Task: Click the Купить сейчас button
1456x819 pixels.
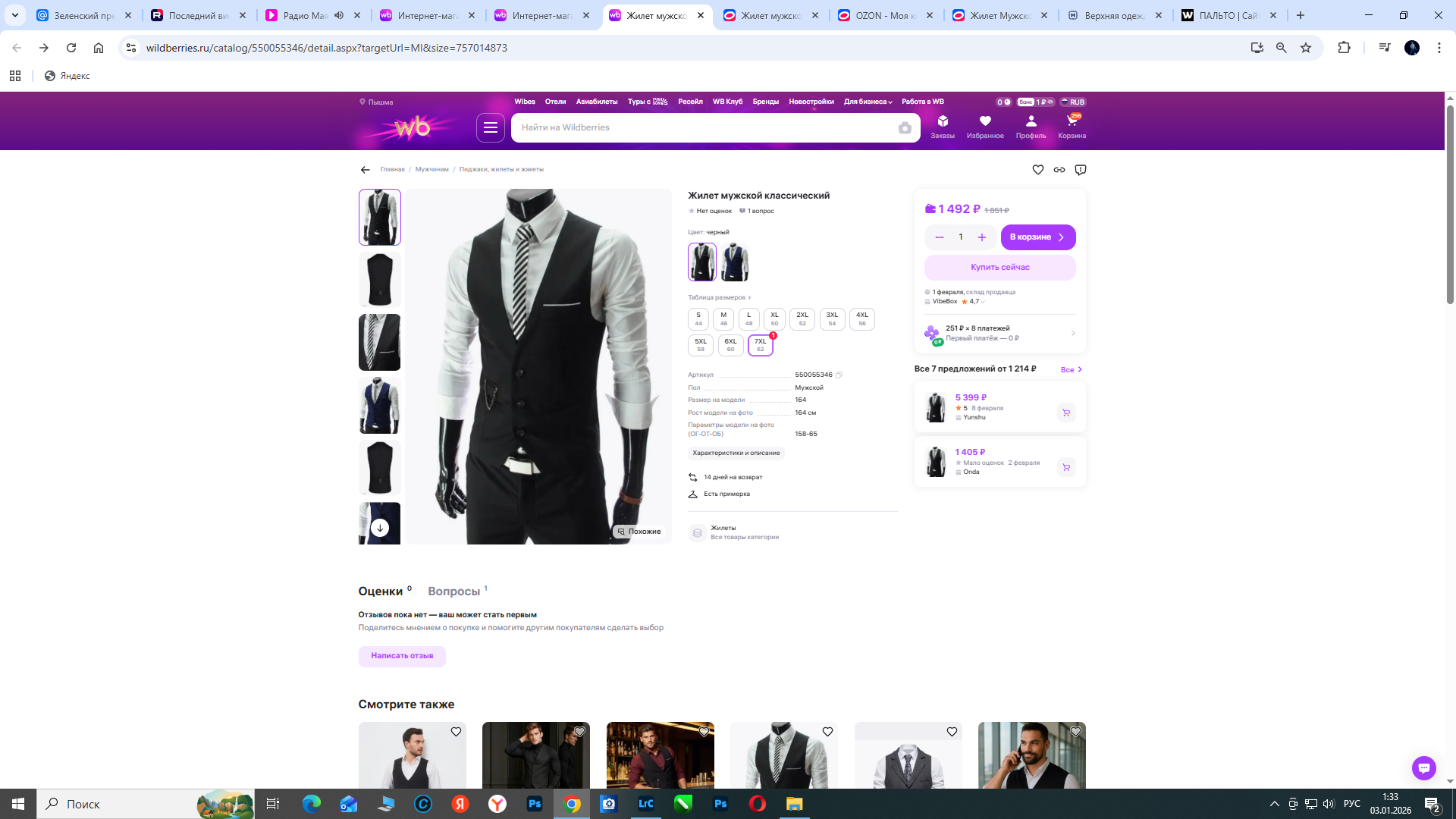Action: (999, 267)
